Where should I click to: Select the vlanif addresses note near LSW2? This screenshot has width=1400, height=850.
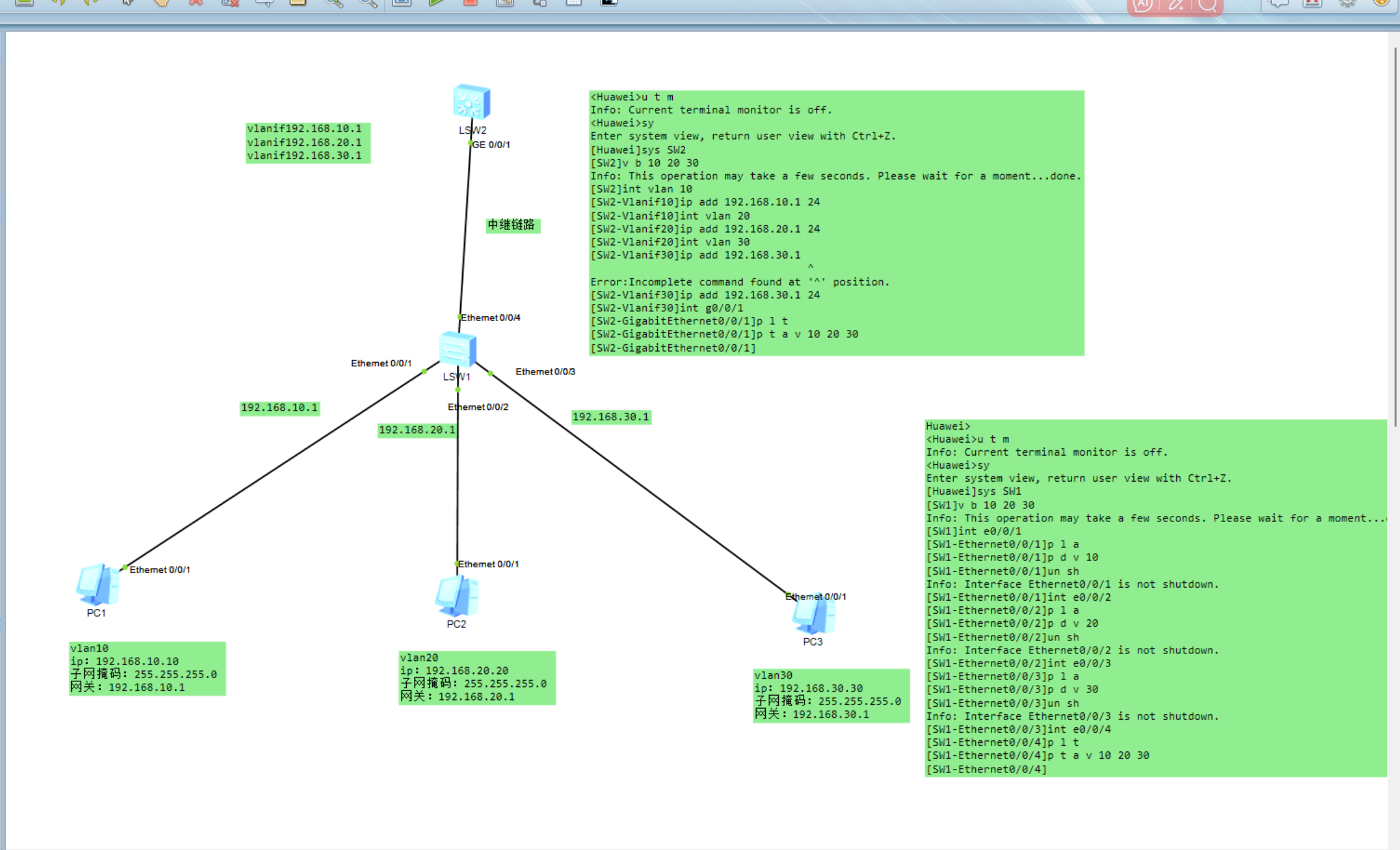308,143
